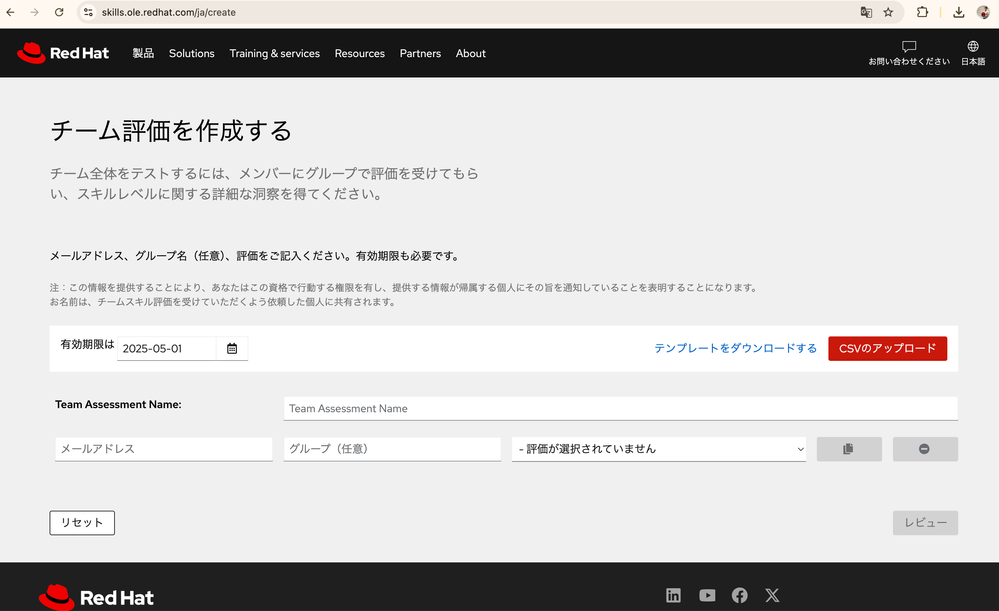999x611 pixels.
Task: Open the Resources navigation menu
Action: click(359, 53)
